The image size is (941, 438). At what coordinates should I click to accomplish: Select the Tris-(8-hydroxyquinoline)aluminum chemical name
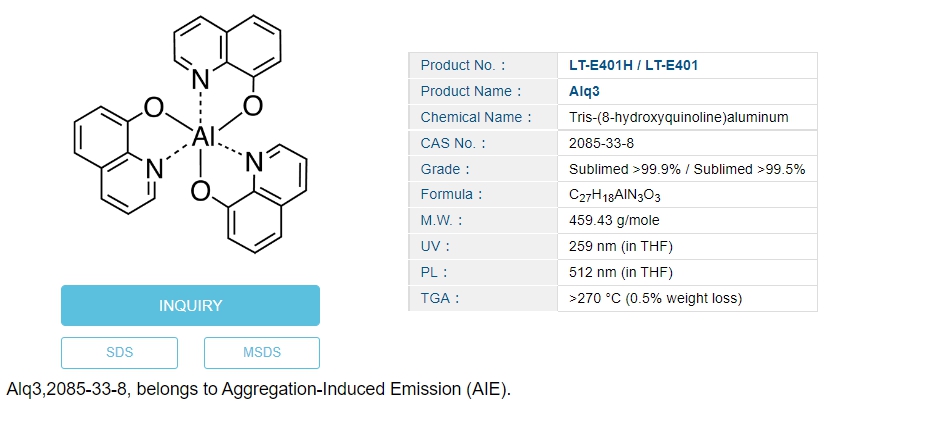tap(678, 118)
